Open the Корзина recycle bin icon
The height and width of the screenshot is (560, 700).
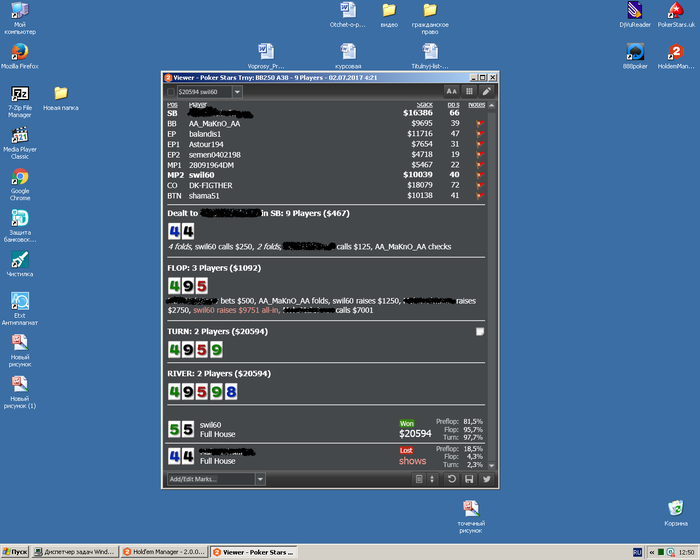[x=675, y=513]
